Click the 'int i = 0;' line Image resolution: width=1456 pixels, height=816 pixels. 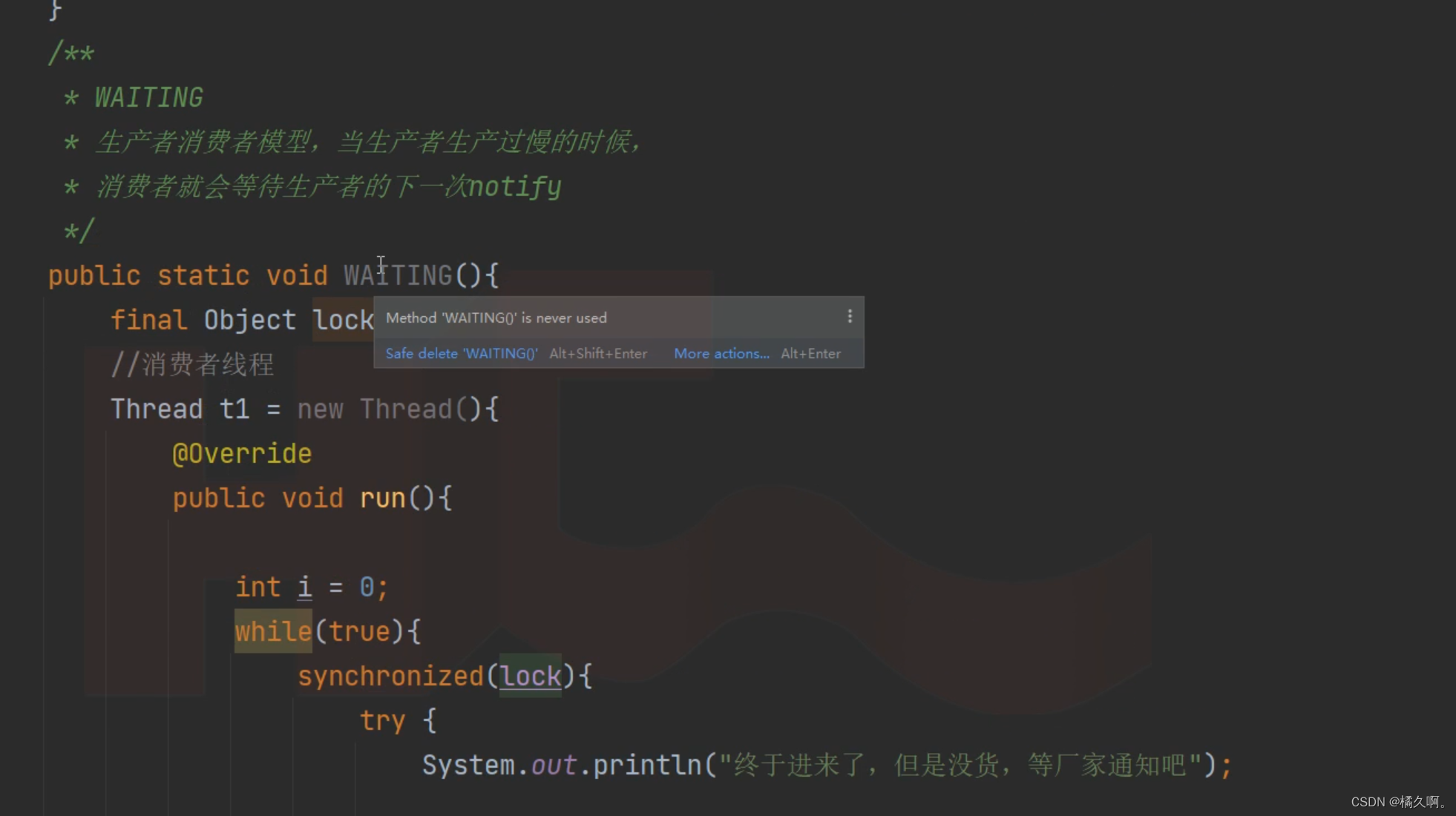(x=312, y=588)
